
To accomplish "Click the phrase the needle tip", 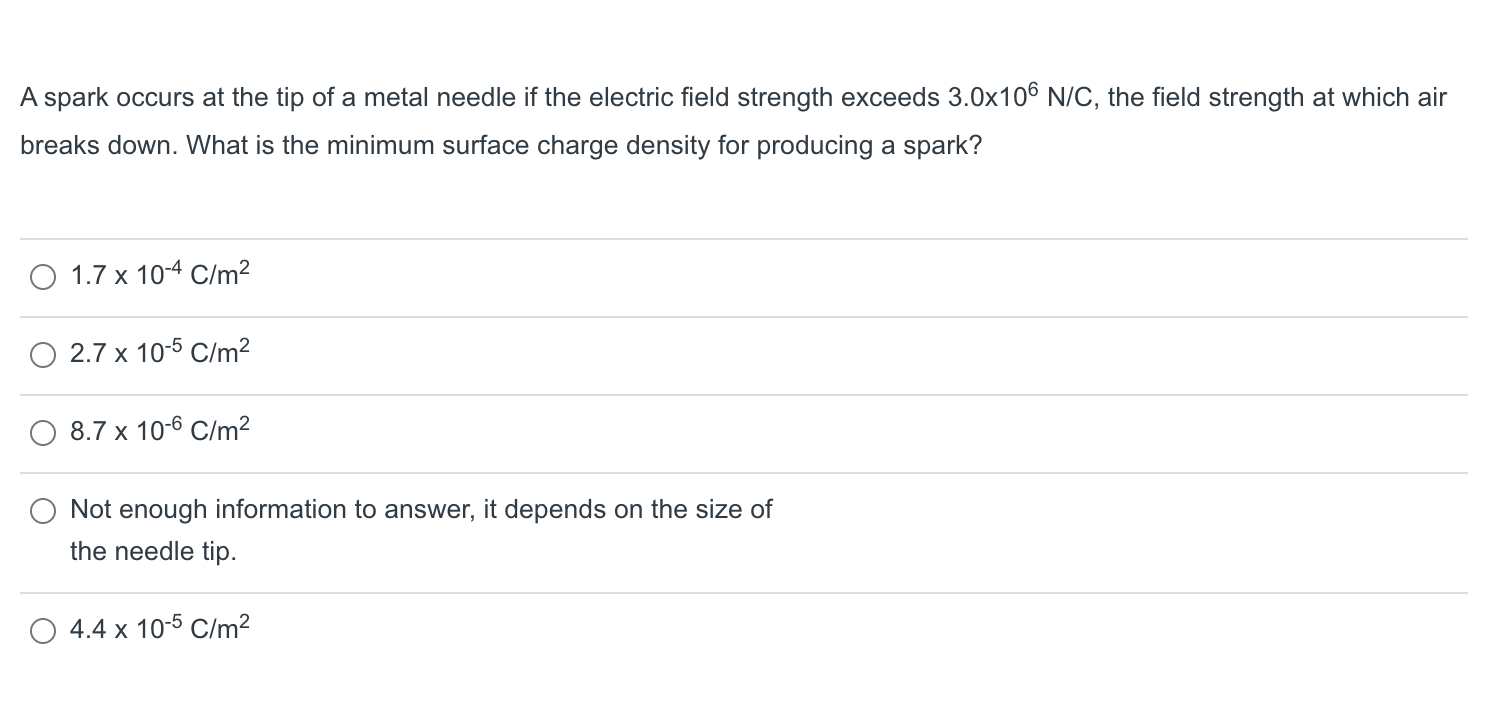I will click(151, 551).
